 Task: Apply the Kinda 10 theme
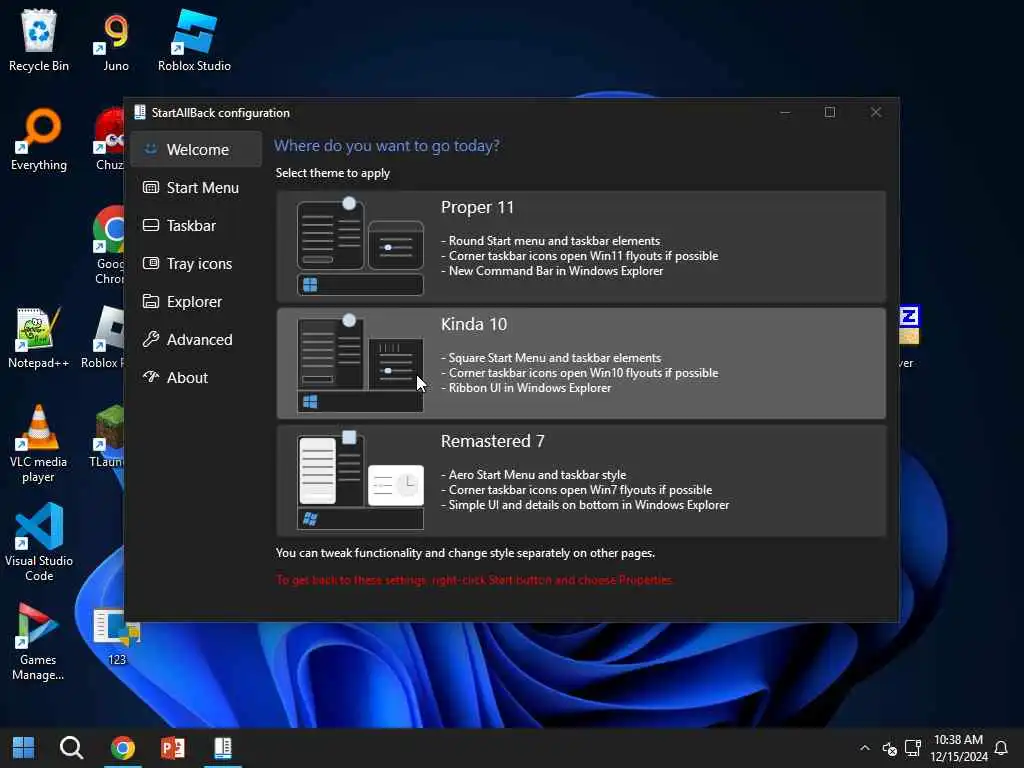581,363
